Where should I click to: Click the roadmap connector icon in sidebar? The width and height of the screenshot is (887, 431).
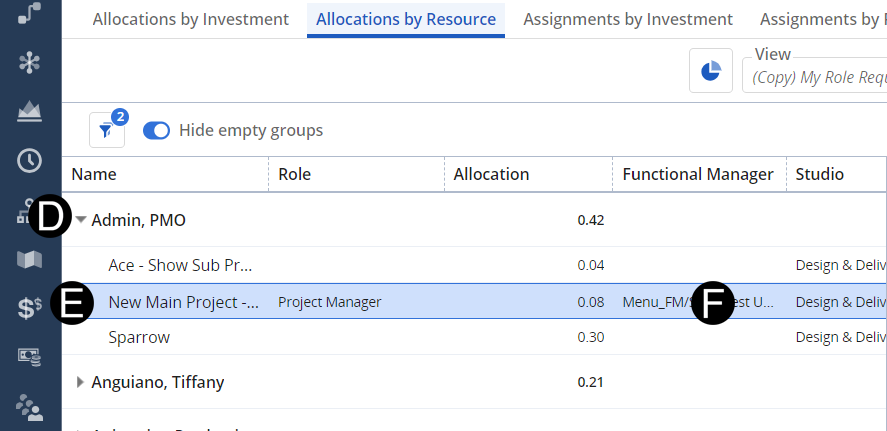pyautogui.click(x=30, y=12)
